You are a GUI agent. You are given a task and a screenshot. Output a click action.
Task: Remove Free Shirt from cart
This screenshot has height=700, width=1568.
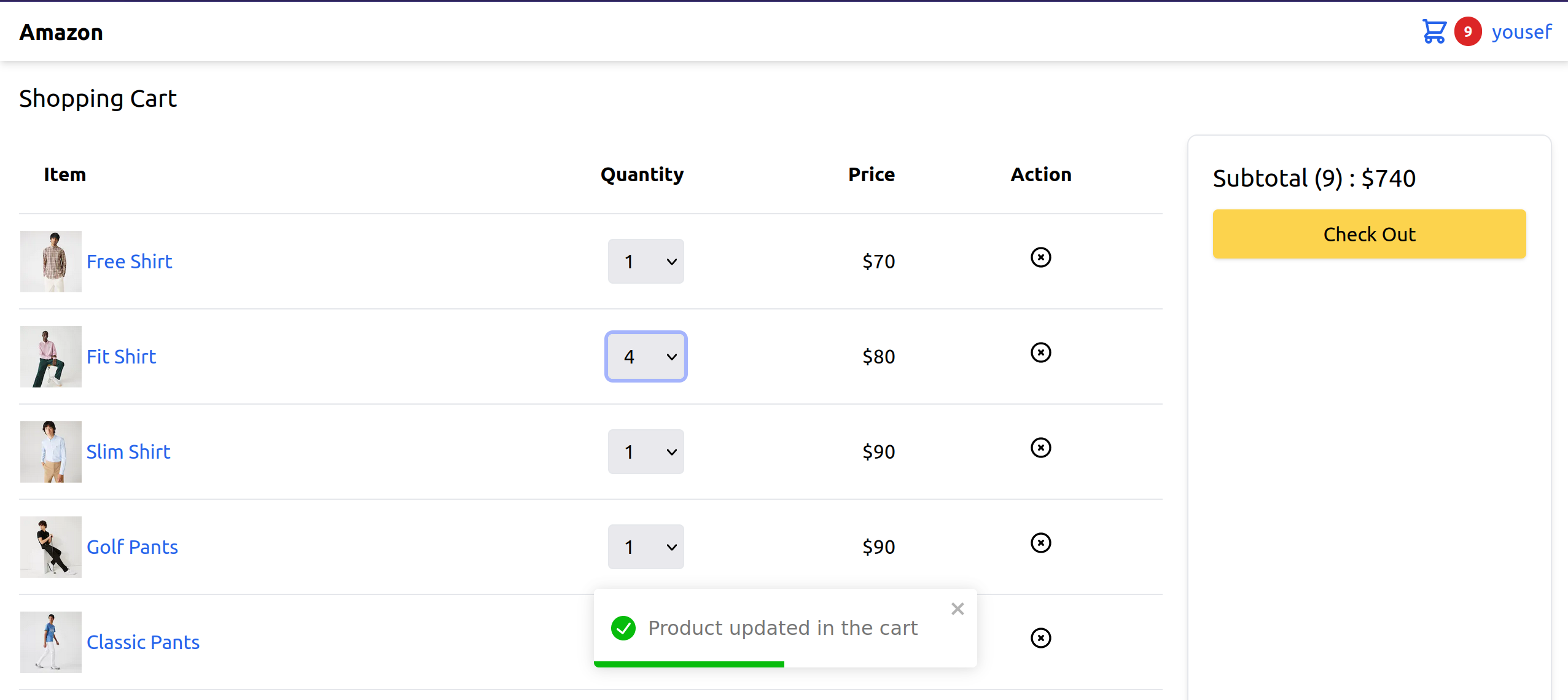pyautogui.click(x=1040, y=257)
